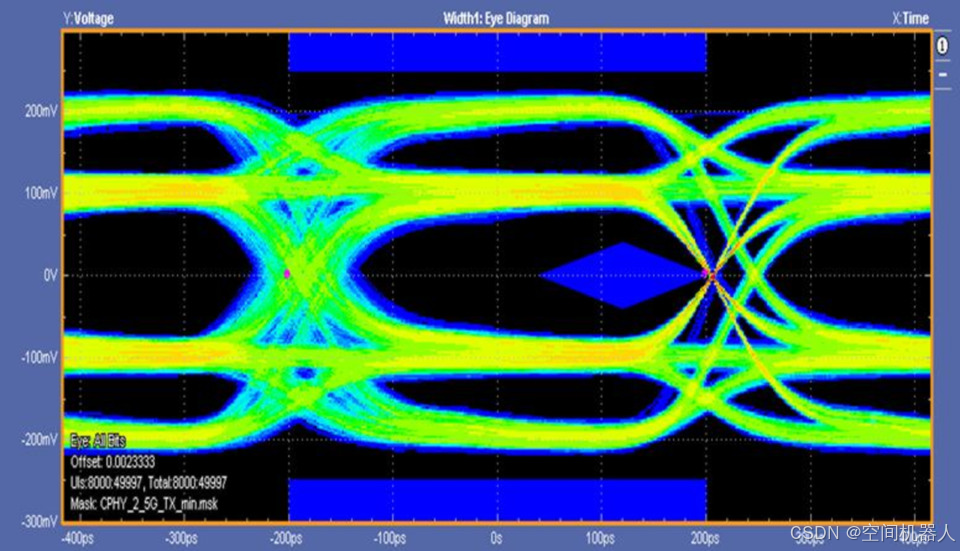Click the magenta crossing marker near -200ps
This screenshot has height=551, width=960.
point(287,274)
